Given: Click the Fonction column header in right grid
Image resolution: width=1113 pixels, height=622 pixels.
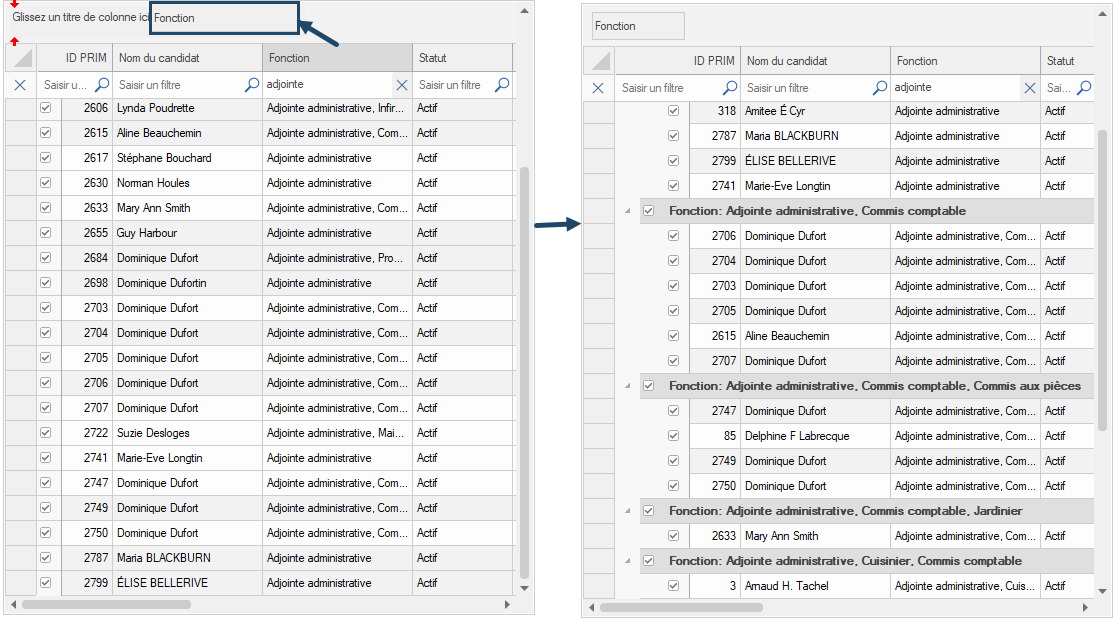Looking at the screenshot, I should [x=964, y=61].
